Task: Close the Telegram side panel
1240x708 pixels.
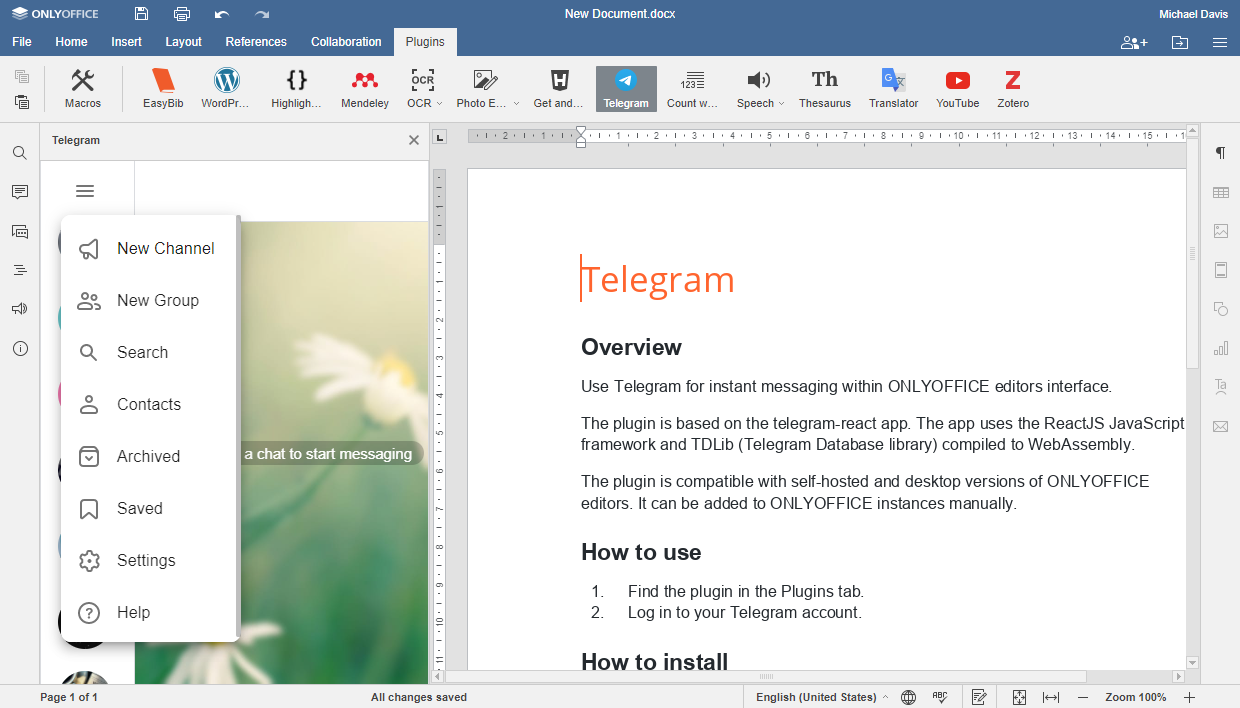Action: click(414, 140)
